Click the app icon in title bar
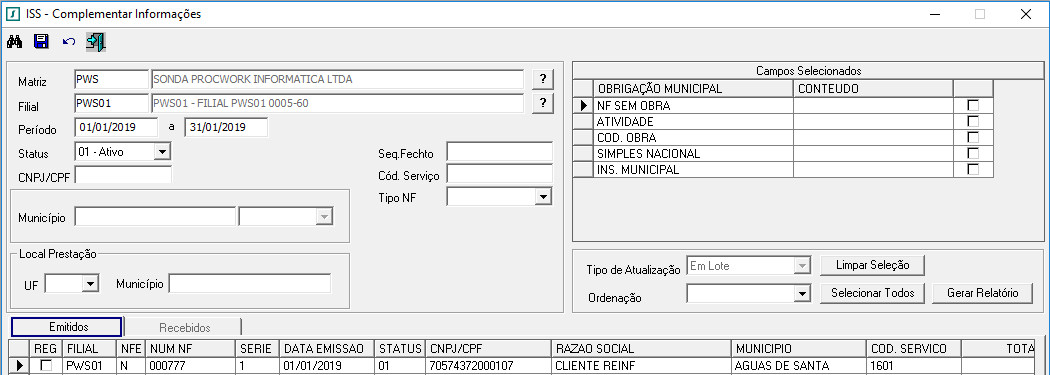 [12, 13]
